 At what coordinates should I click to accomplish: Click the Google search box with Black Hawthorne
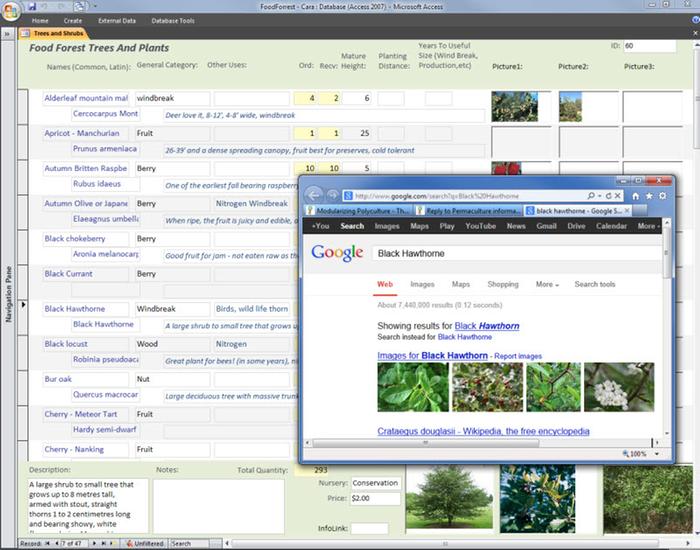click(515, 254)
